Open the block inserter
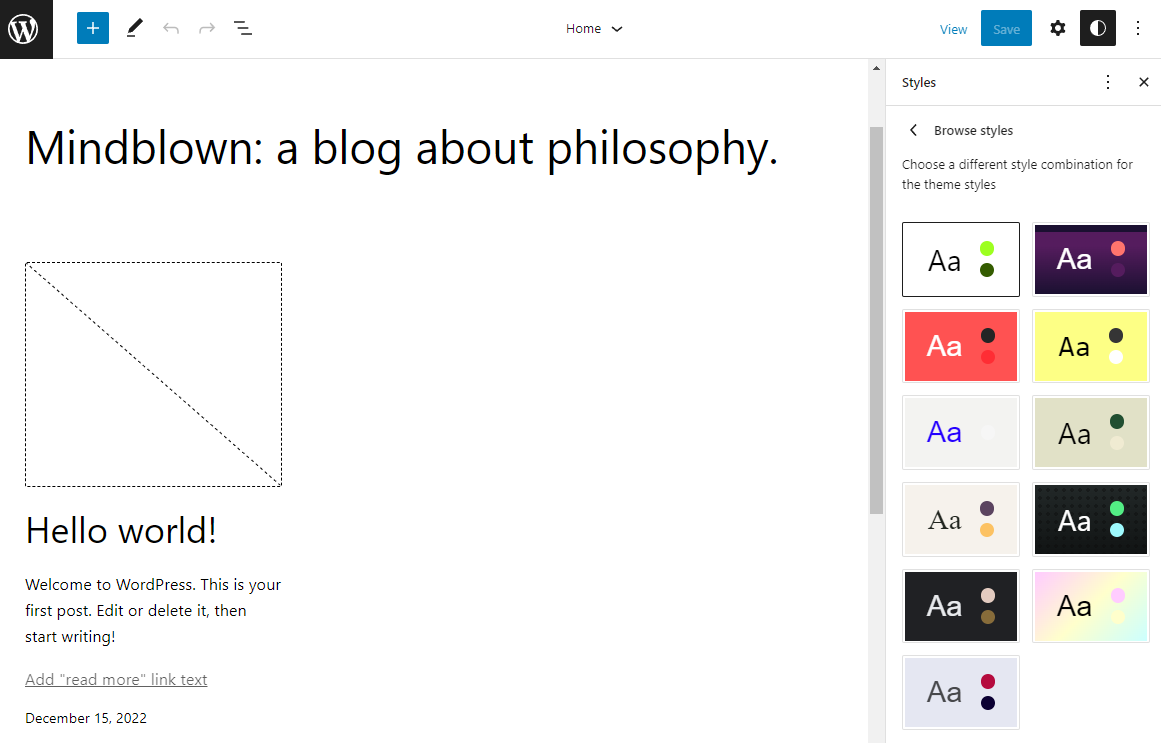This screenshot has height=743, width=1161. pos(92,28)
